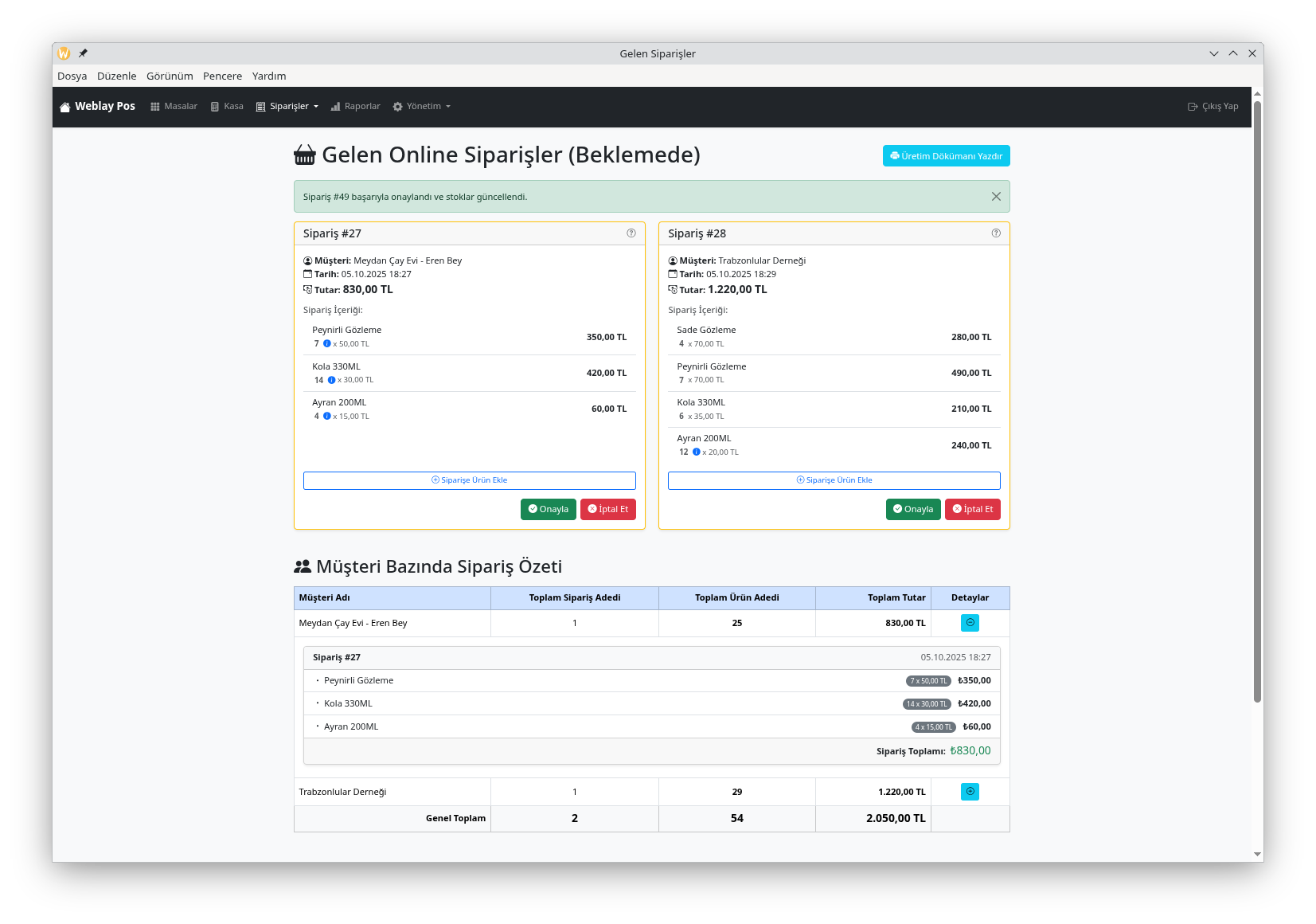Open the Görünüm menu

tap(170, 76)
